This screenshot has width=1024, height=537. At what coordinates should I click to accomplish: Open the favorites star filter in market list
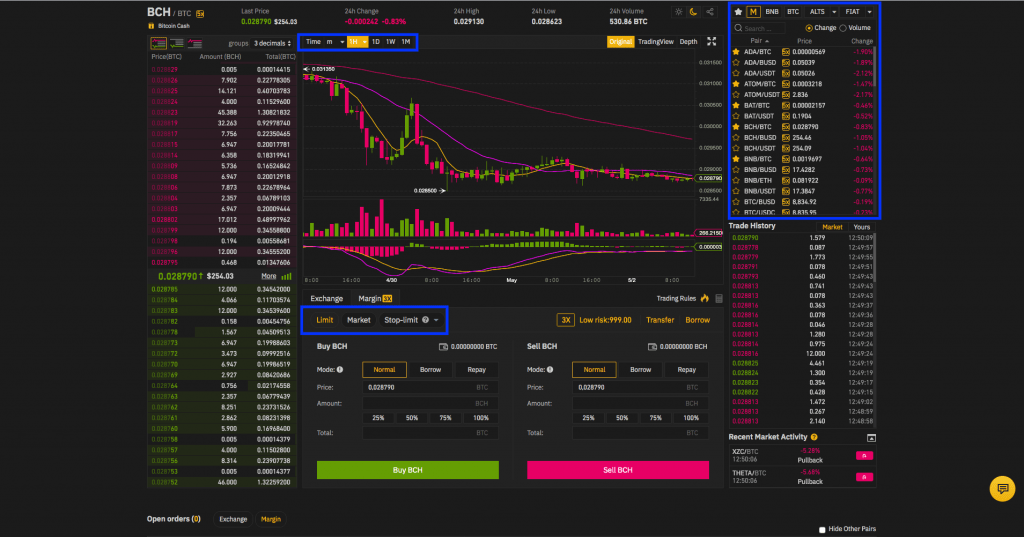pyautogui.click(x=738, y=12)
